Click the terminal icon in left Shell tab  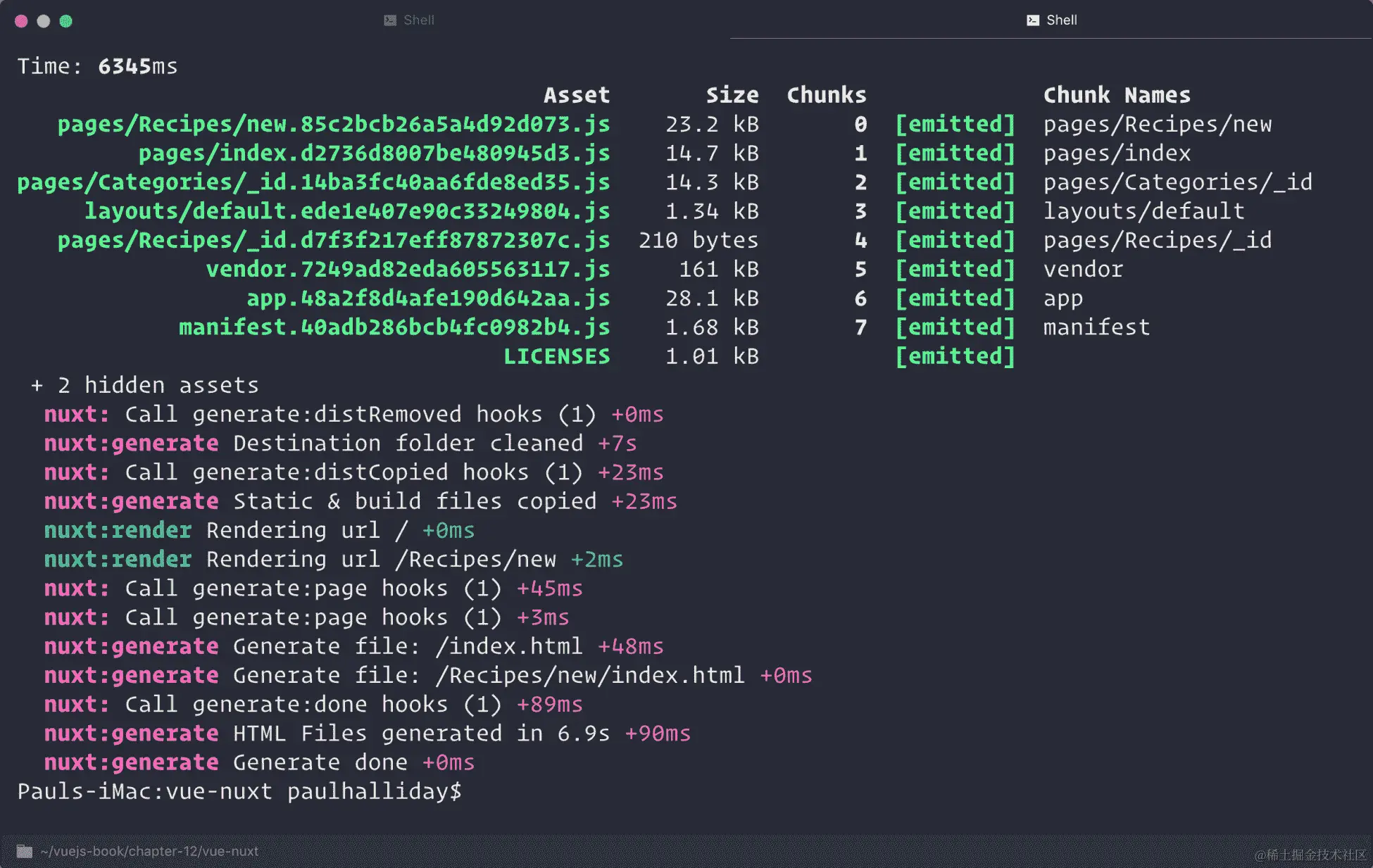(390, 20)
